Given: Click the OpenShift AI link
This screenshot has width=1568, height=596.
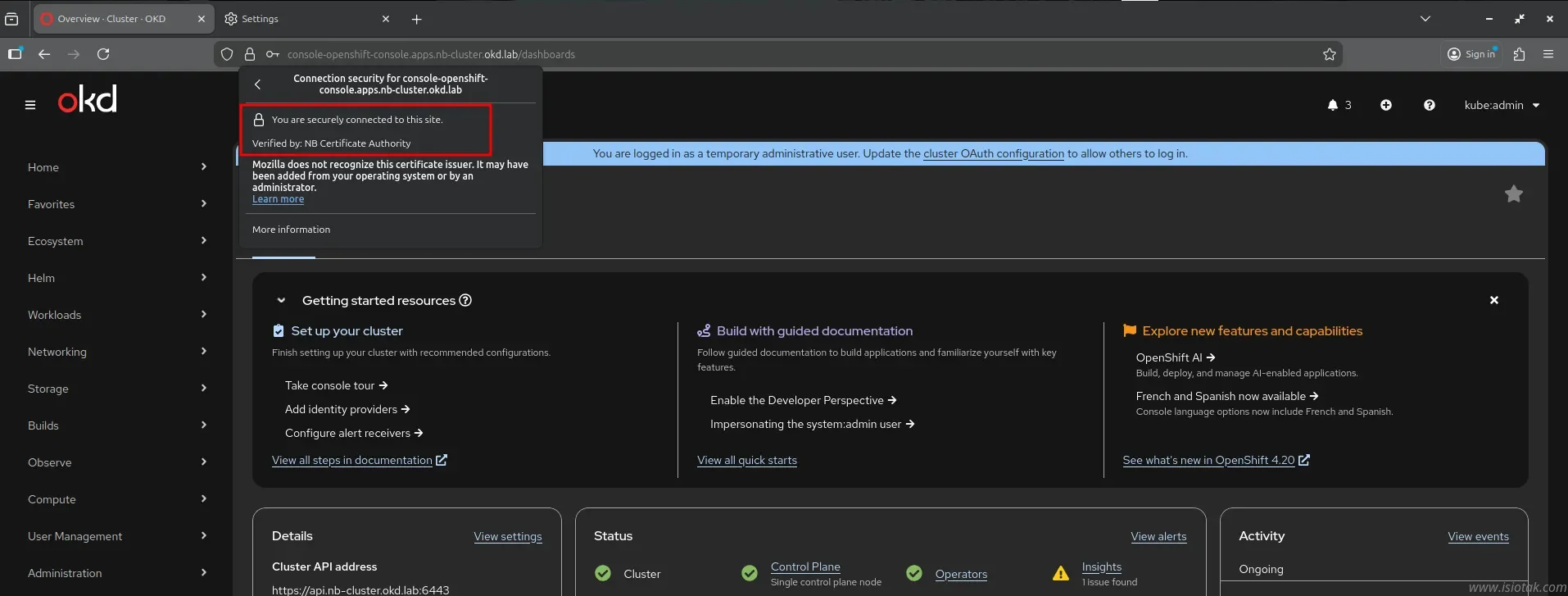Looking at the screenshot, I should (1175, 357).
